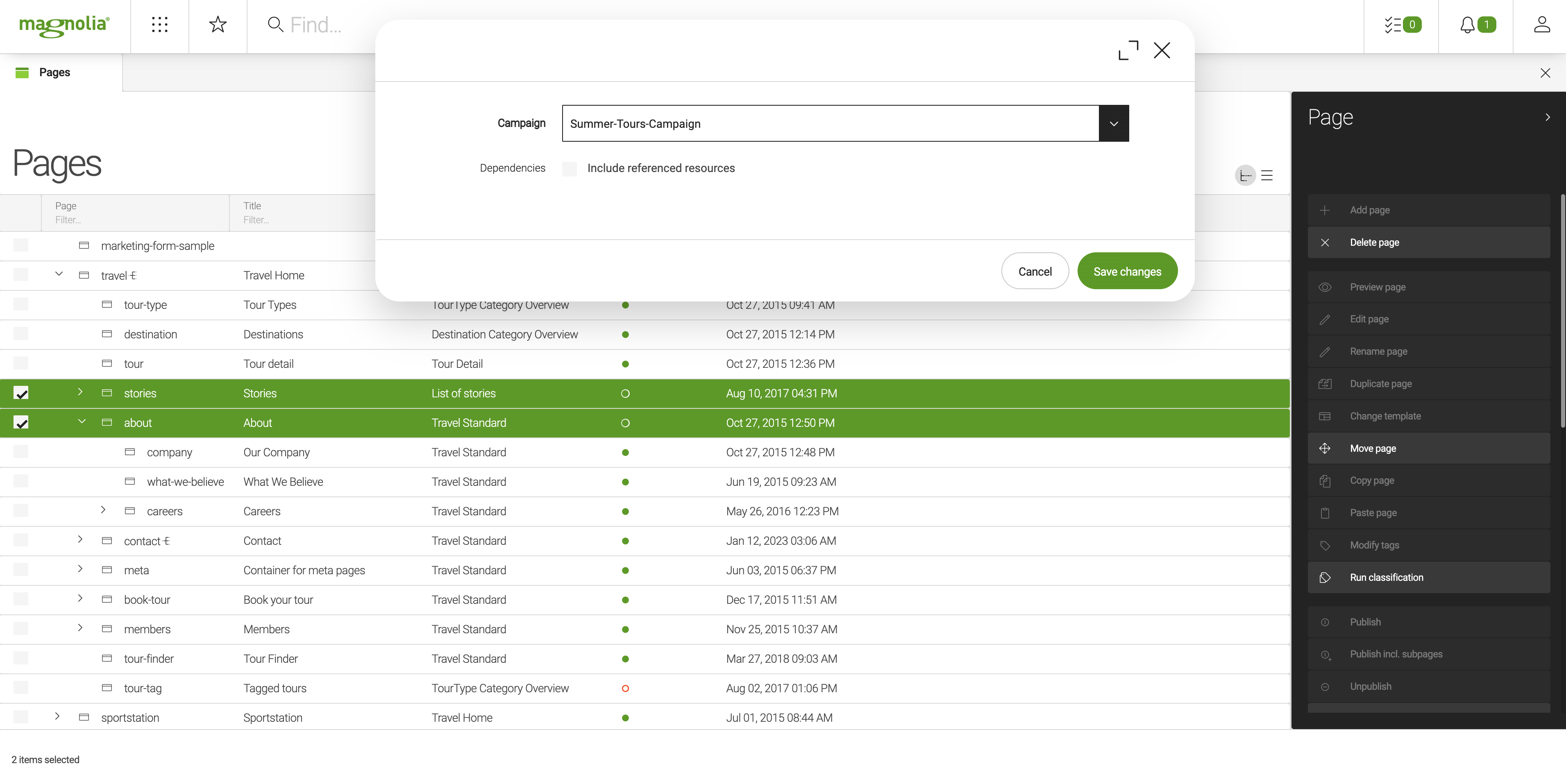
Task: Select the Pages tab
Action: [x=61, y=73]
